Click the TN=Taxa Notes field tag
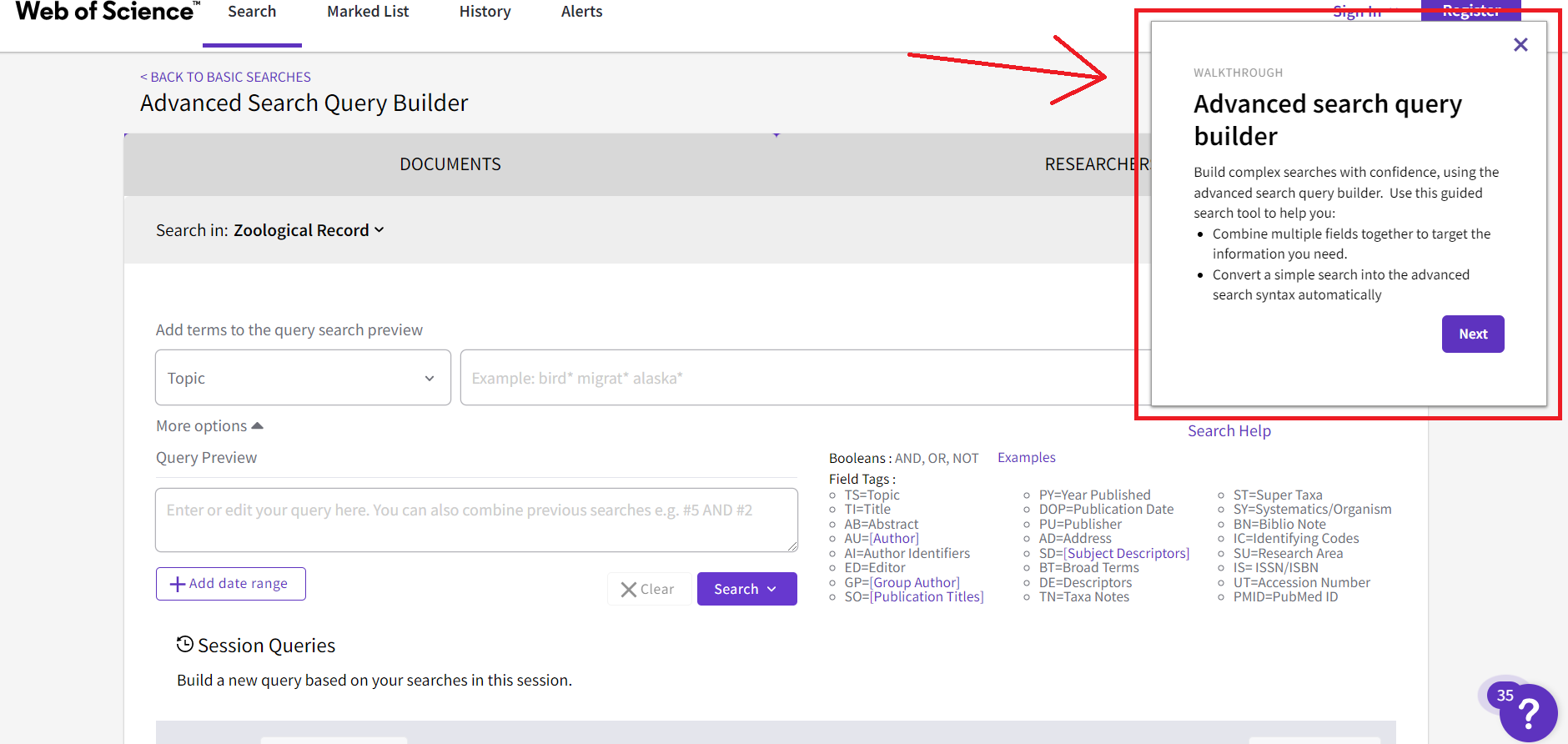Viewport: 1568px width, 744px height. coord(1084,597)
